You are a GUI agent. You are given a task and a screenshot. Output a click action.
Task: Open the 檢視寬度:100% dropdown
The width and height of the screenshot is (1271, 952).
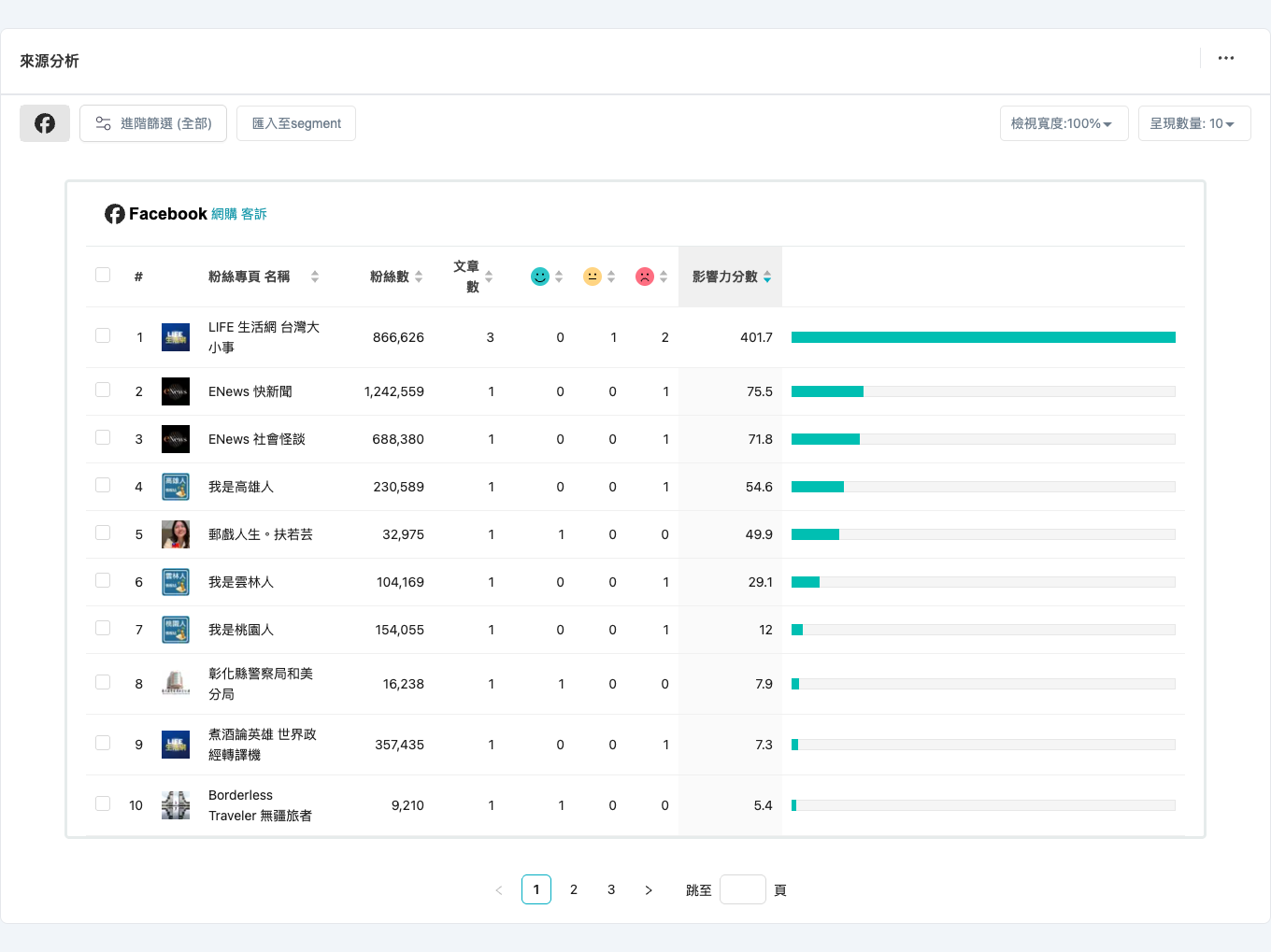(1064, 123)
